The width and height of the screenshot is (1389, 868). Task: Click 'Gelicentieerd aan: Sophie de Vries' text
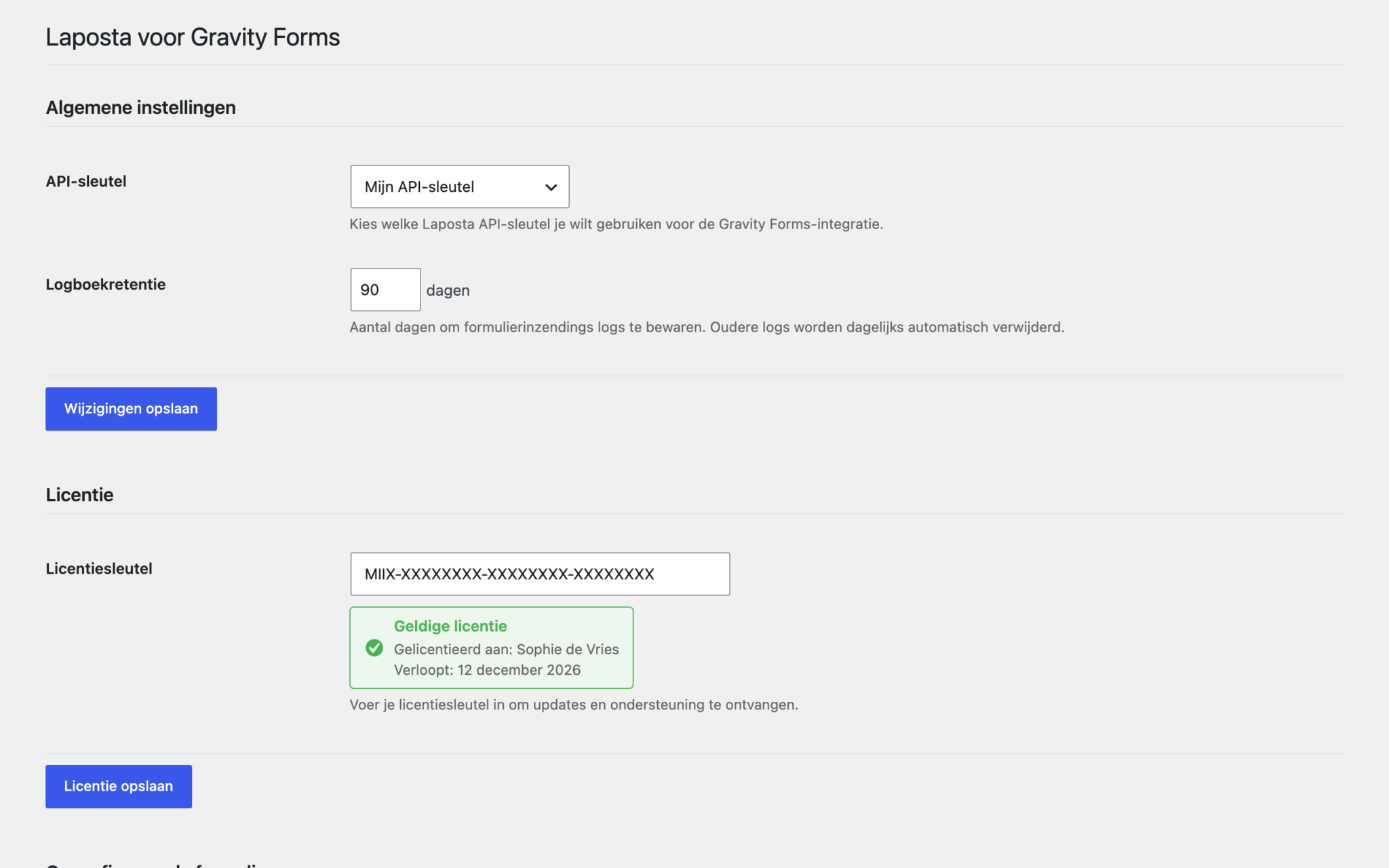(507, 649)
